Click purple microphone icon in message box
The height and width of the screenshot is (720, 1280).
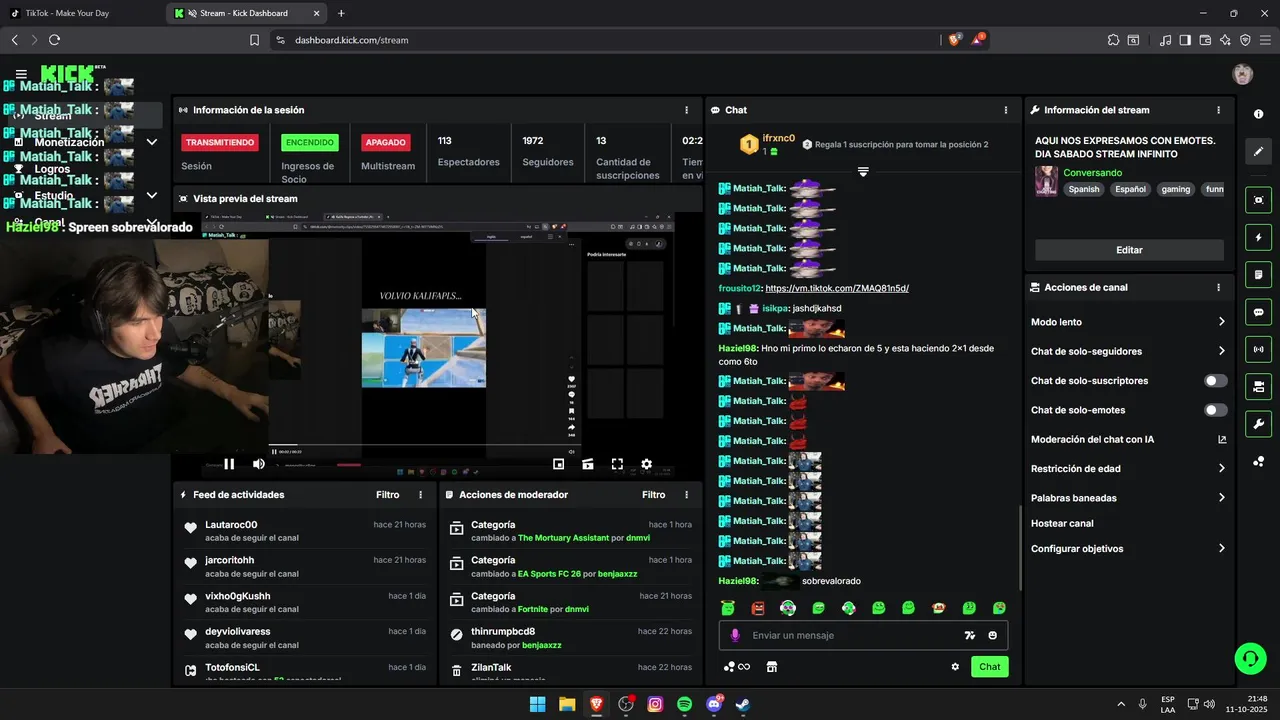click(x=735, y=635)
